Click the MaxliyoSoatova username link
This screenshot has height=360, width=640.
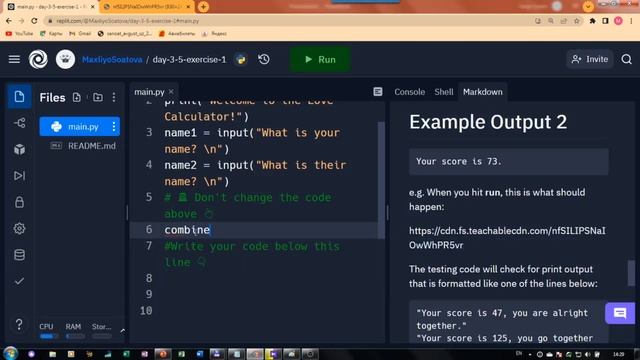click(x=112, y=60)
